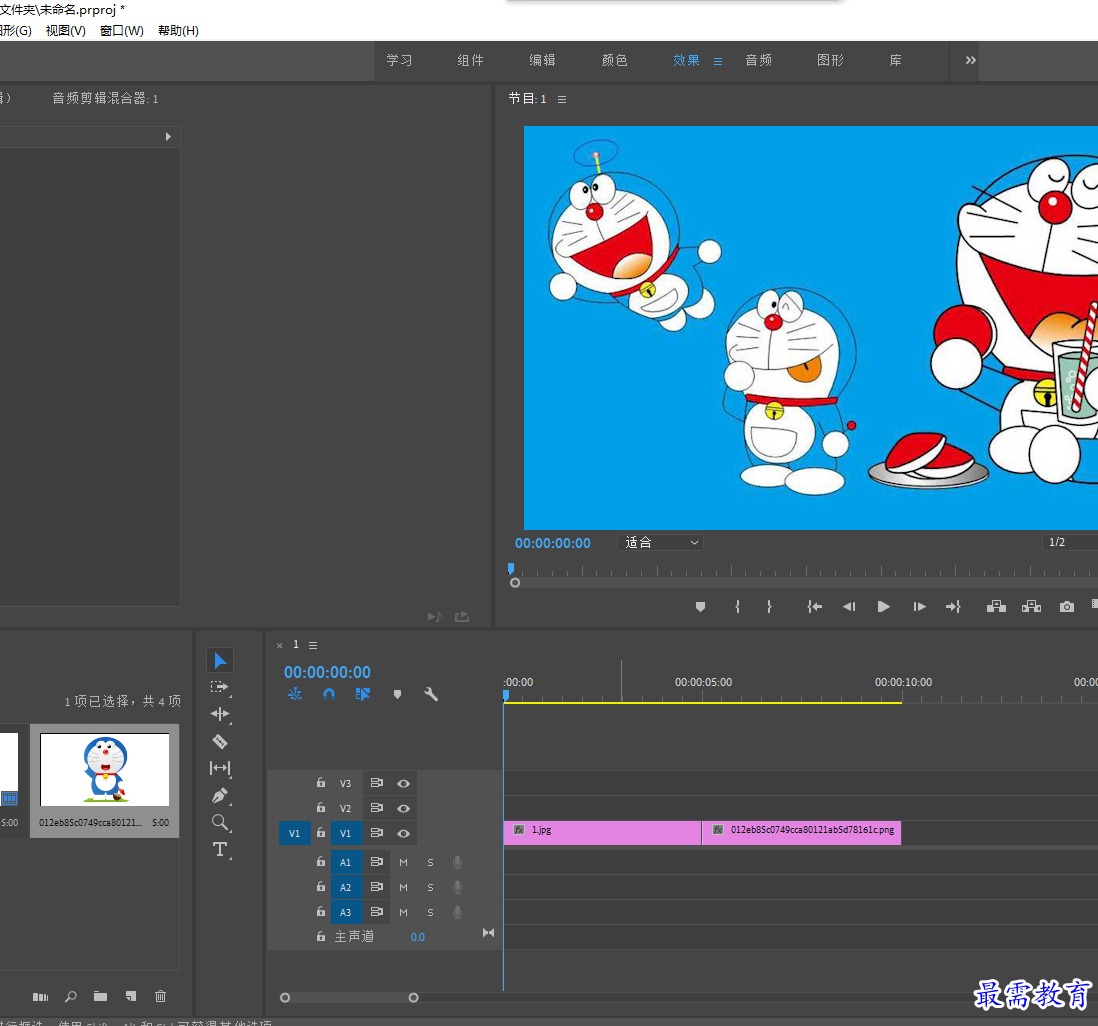Toggle V1 track output eye

[403, 833]
